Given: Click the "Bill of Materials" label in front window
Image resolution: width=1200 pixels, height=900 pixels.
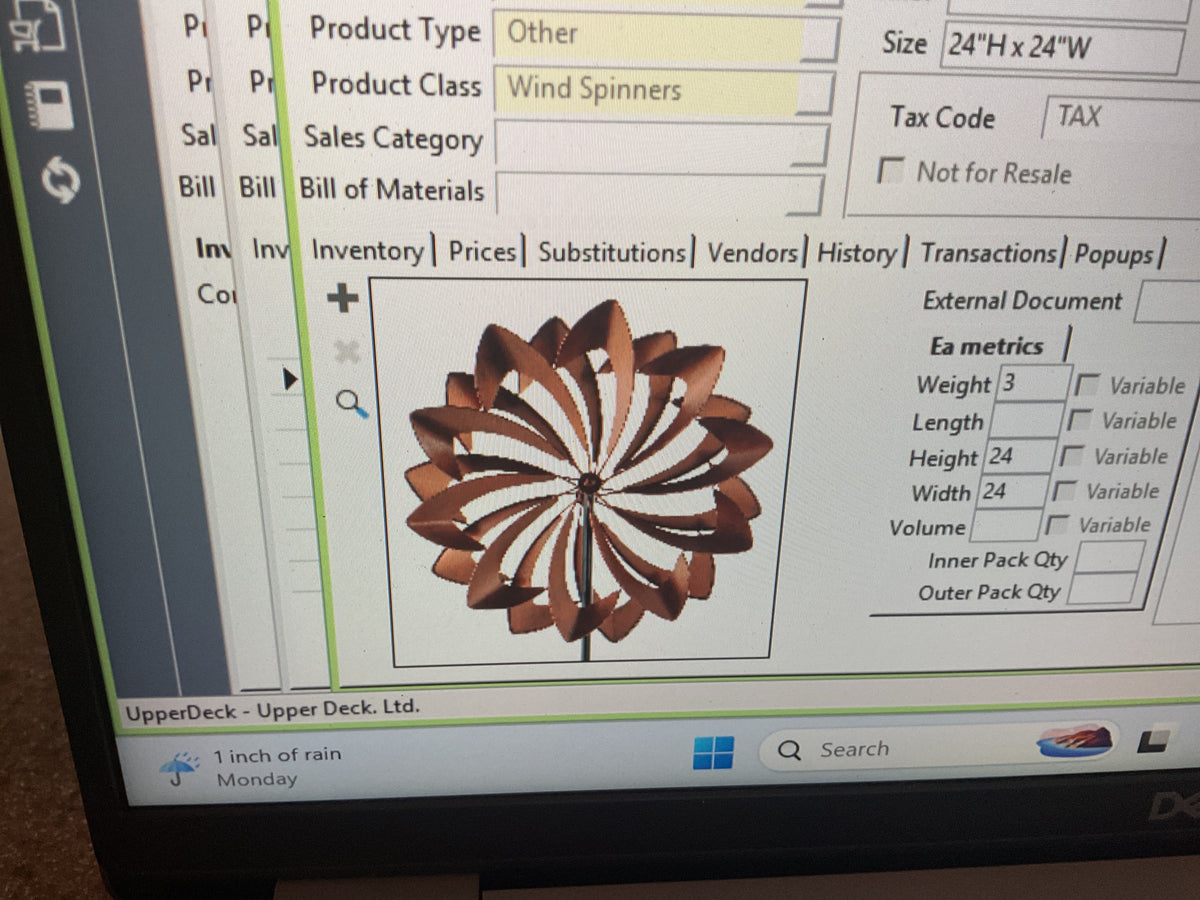Looking at the screenshot, I should coord(391,190).
